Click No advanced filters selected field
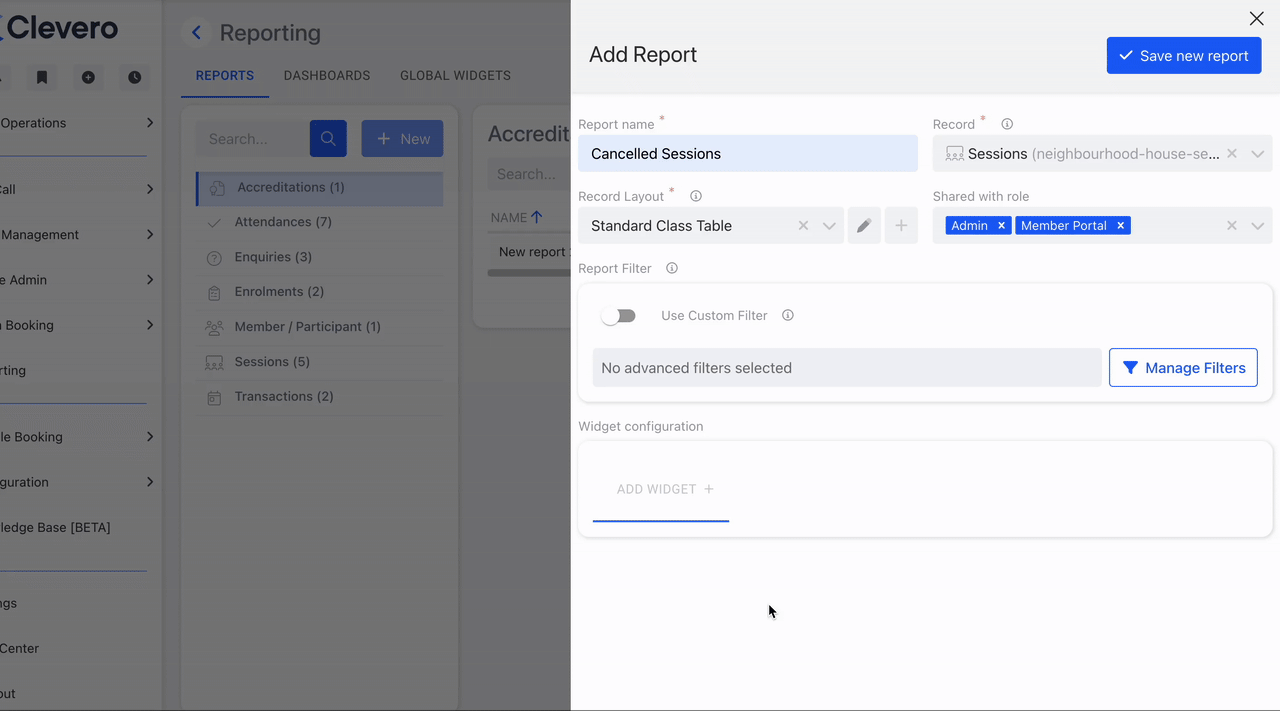 pos(847,368)
